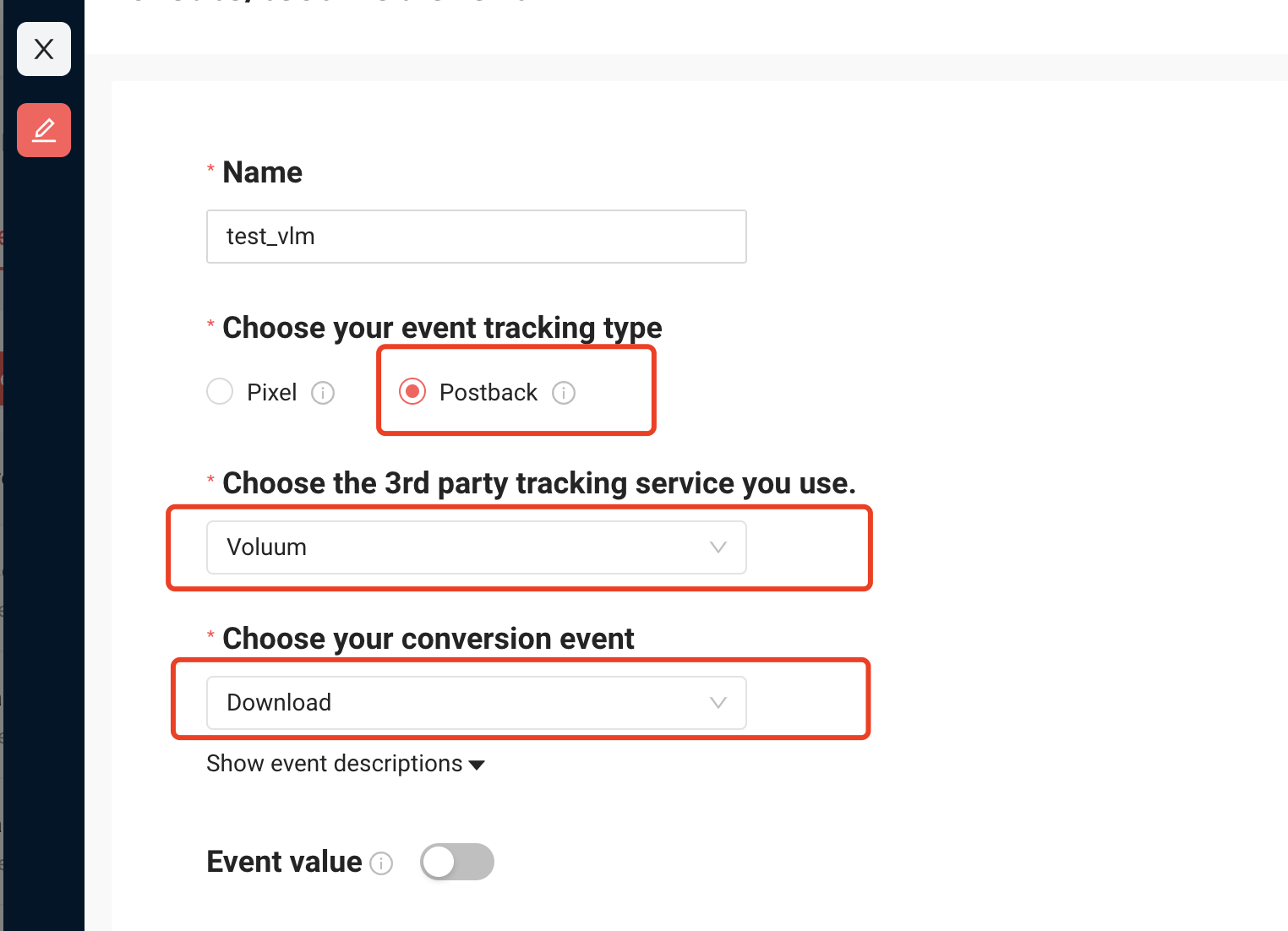Click the Pixel option label

point(272,393)
